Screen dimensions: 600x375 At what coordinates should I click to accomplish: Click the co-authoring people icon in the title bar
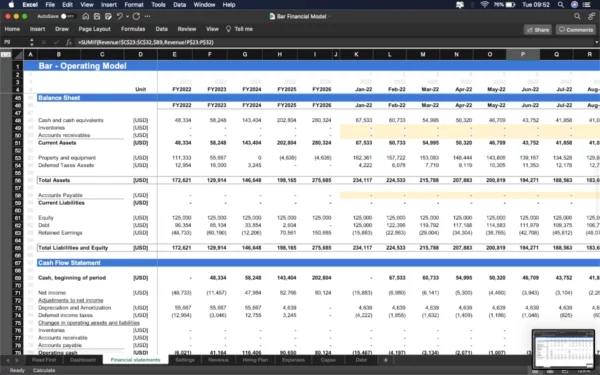pyautogui.click(x=592, y=16)
